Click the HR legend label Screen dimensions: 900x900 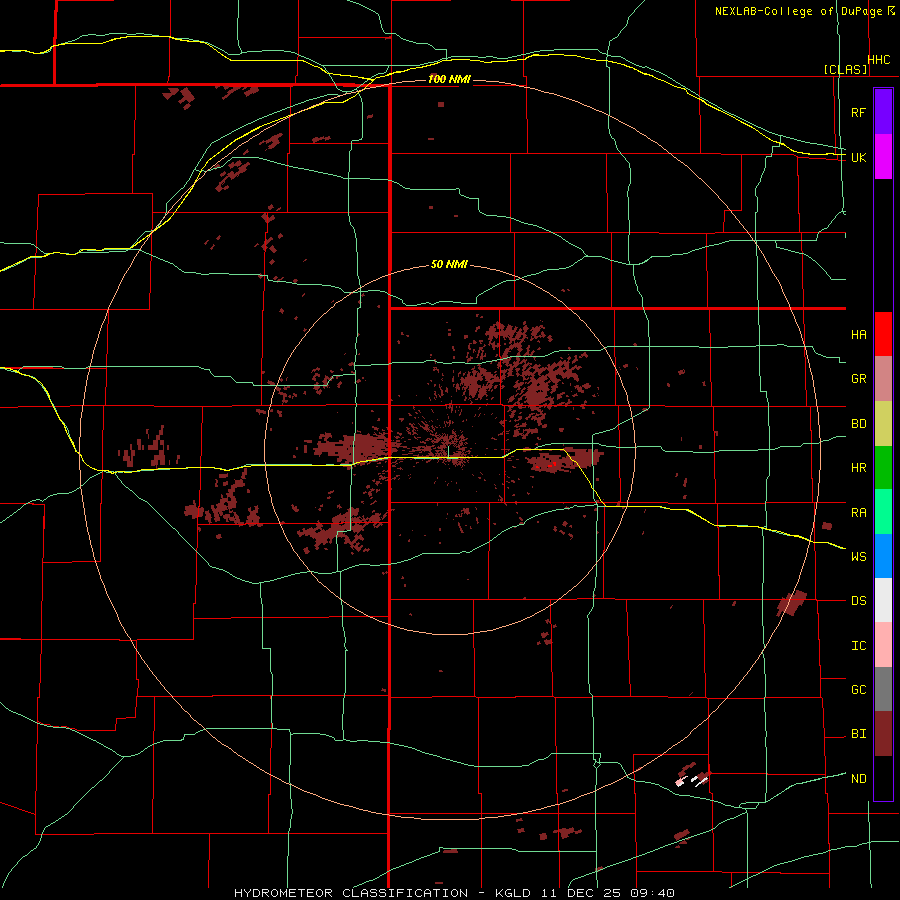pyautogui.click(x=858, y=468)
